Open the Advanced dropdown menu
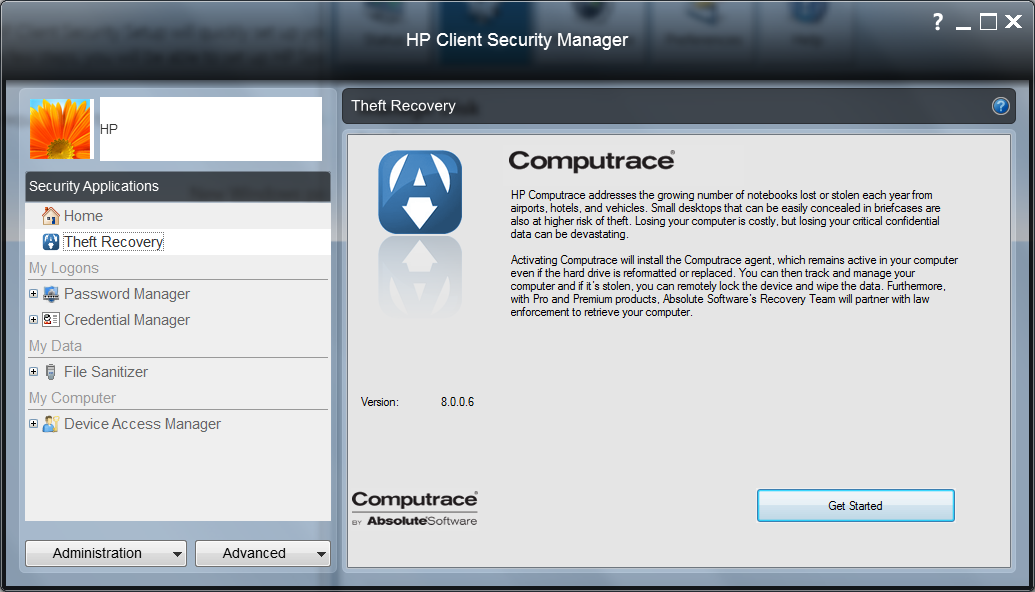Screen dimensions: 1035x592 [x=263, y=553]
